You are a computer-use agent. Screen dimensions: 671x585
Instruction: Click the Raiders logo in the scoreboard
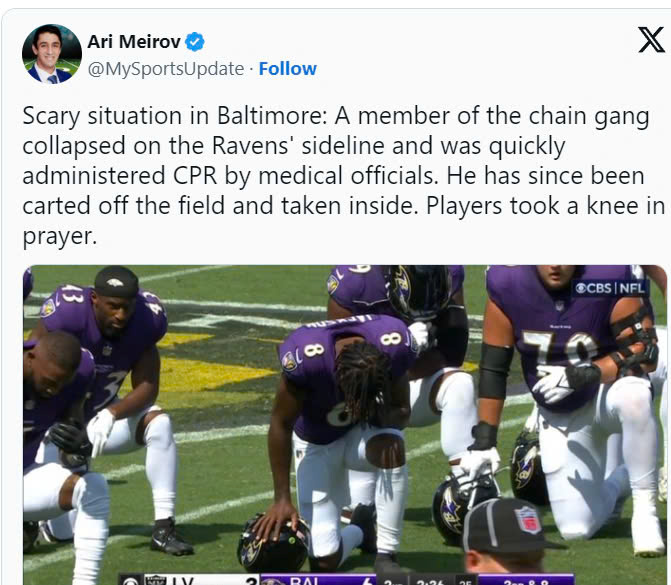155,581
